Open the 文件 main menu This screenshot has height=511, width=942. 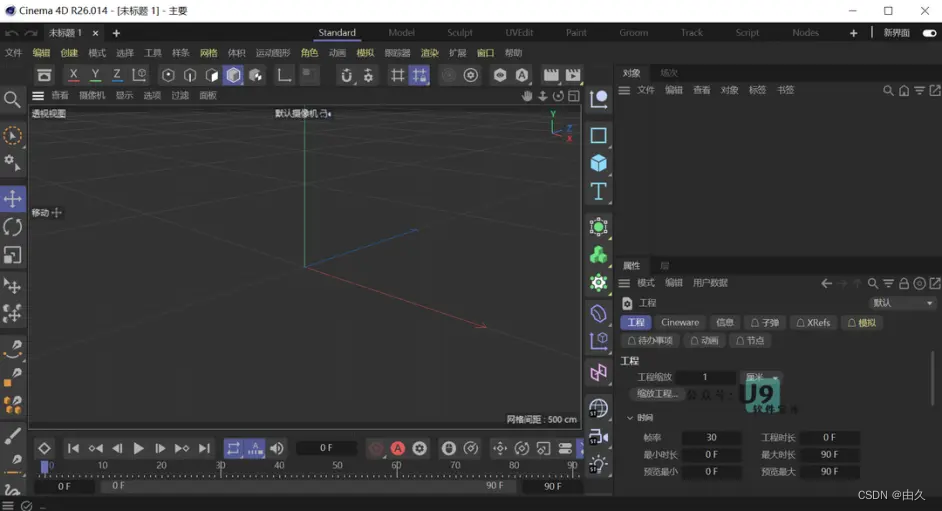13,53
